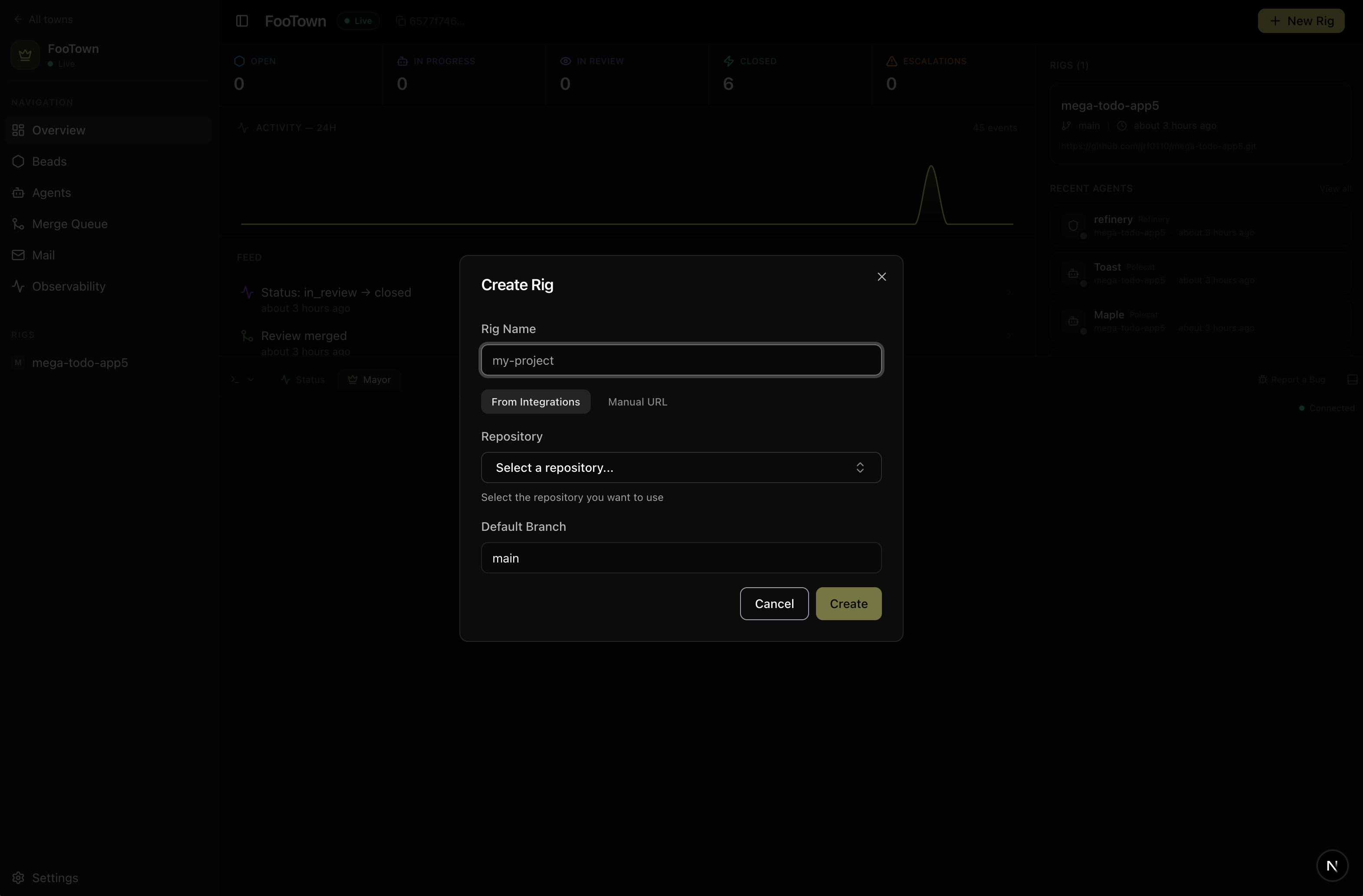Click the "ACTIVITY — 24H" chart heading
The image size is (1363, 896).
point(296,128)
